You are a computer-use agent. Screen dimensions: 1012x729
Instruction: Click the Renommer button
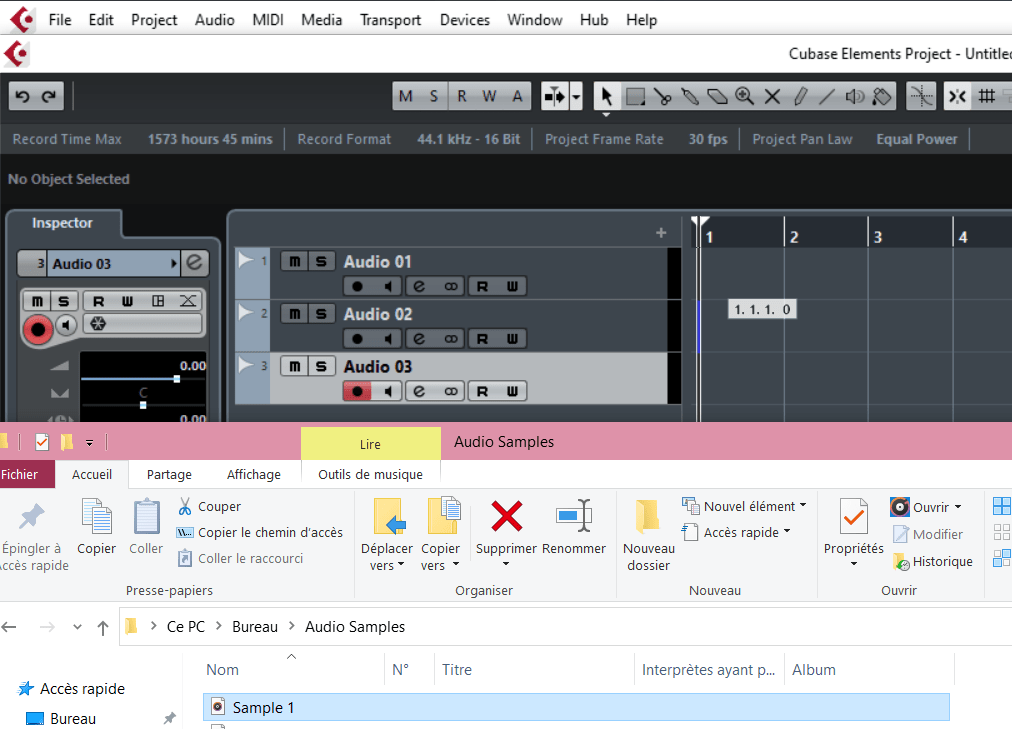point(572,530)
